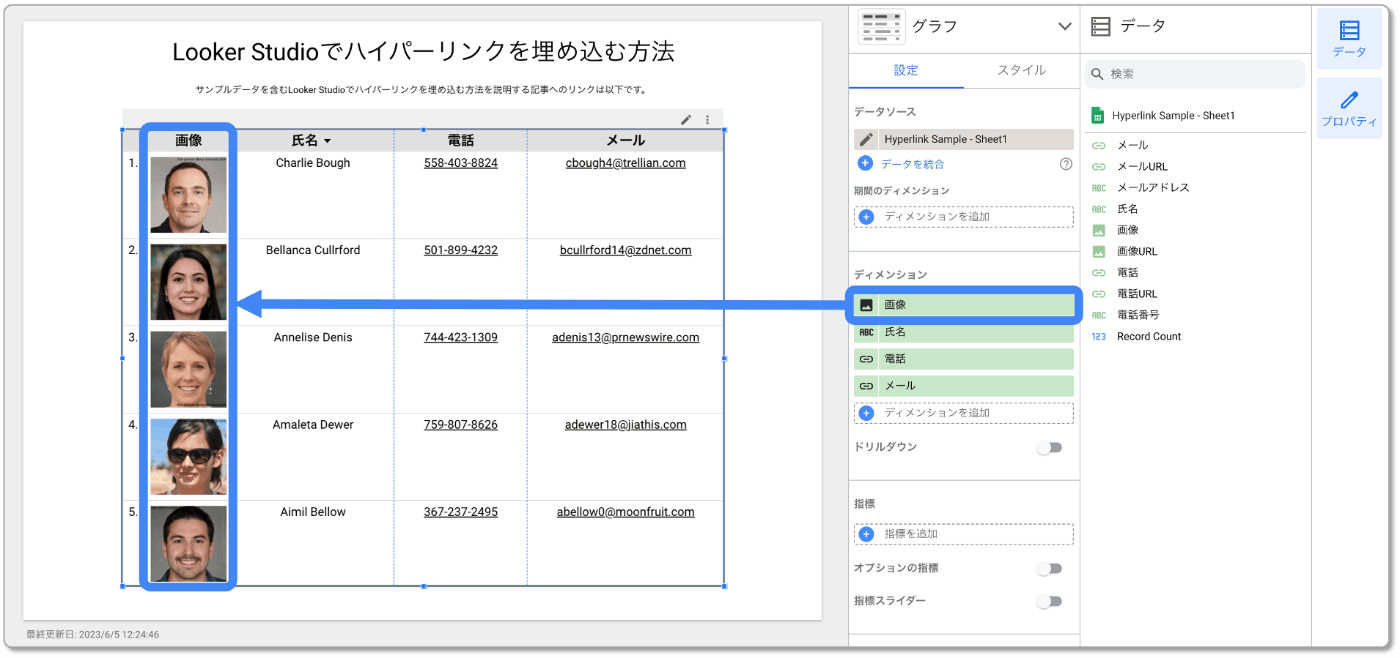This screenshot has width=1400, height=658.
Task: Open help icon beside データを統合
Action: [x=1065, y=164]
